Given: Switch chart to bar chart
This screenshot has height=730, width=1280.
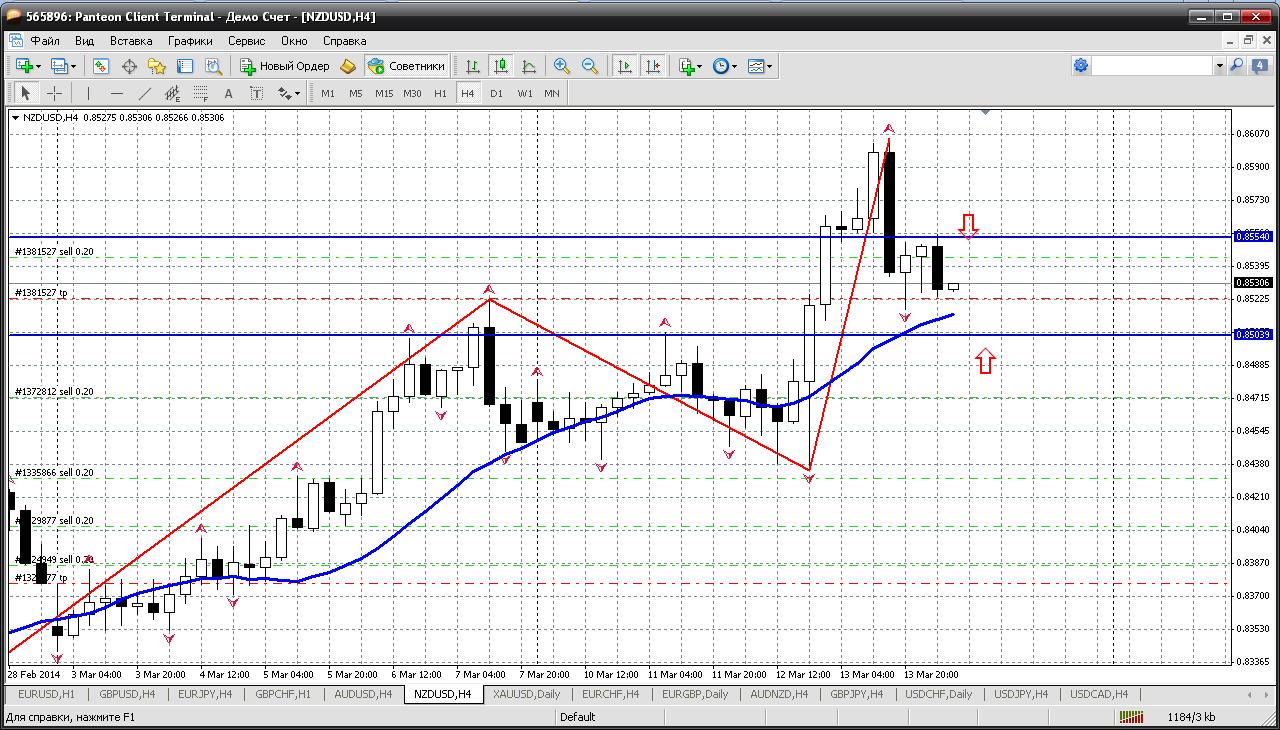Looking at the screenshot, I should click(x=473, y=66).
